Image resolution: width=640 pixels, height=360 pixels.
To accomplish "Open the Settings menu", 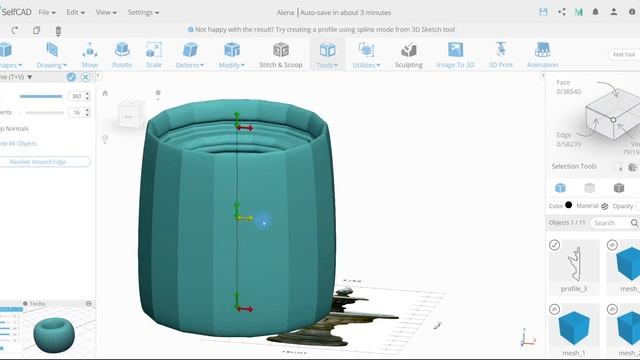I will (143, 12).
